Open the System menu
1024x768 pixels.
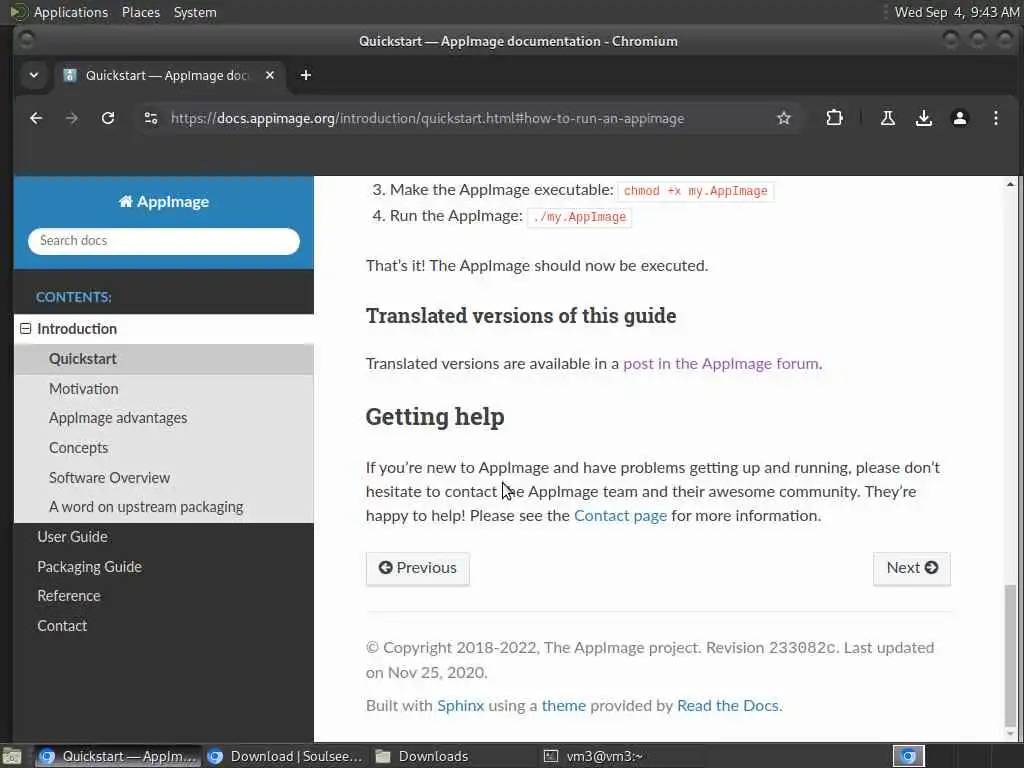(195, 12)
